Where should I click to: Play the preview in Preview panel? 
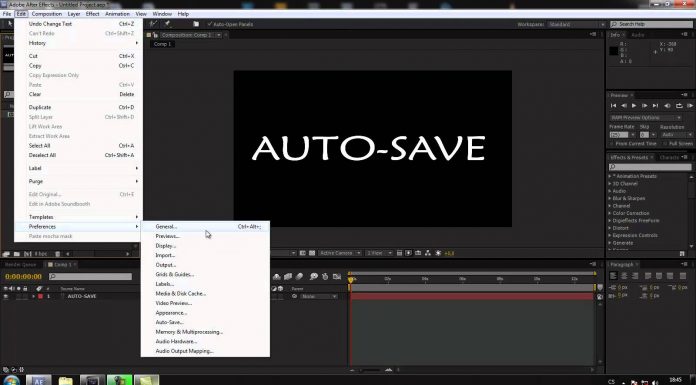coord(634,106)
